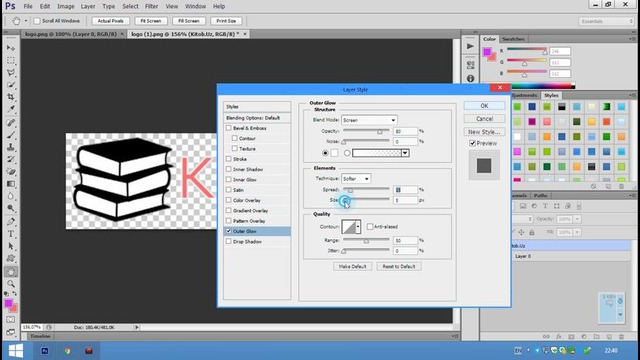This screenshot has height=360, width=640.
Task: Select the Healing Brush tool
Action: coord(11,122)
